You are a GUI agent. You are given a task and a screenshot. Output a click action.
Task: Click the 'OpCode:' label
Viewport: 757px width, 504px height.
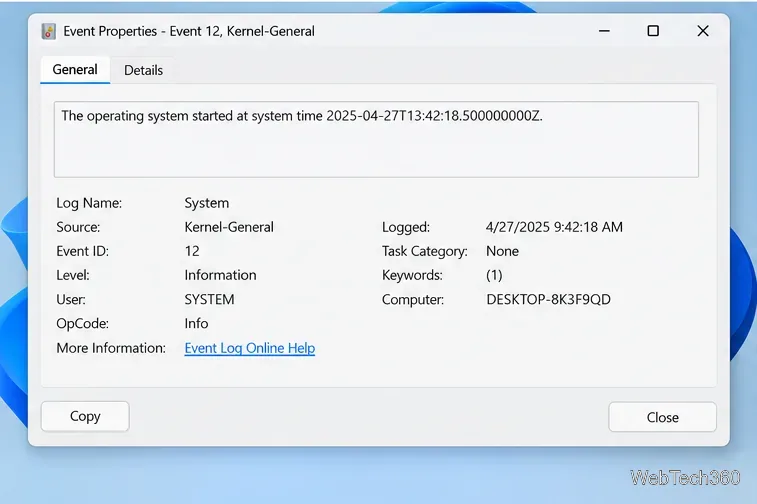pyautogui.click(x=82, y=323)
